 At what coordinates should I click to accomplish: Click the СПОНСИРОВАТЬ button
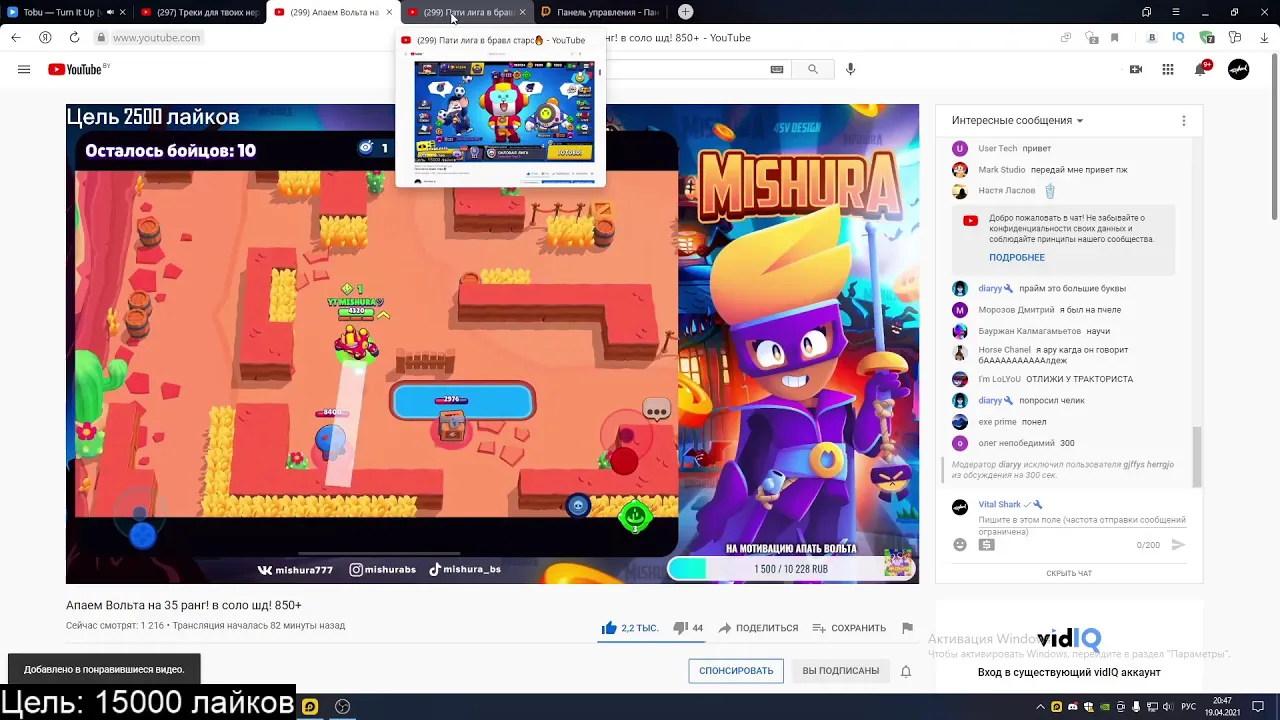[x=736, y=671]
